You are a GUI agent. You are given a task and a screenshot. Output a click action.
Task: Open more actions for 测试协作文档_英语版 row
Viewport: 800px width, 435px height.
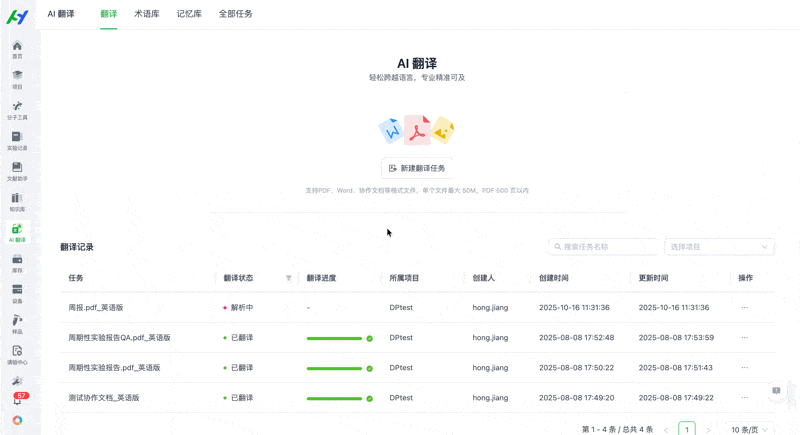pos(744,398)
